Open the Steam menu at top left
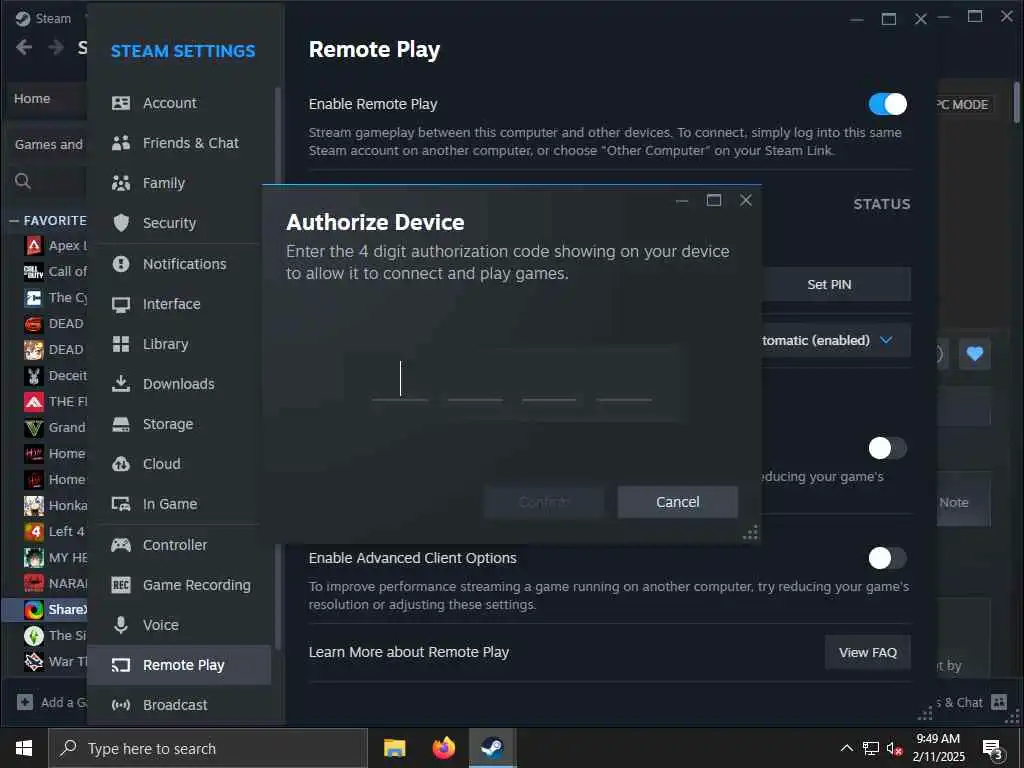This screenshot has height=768, width=1024. (43, 18)
